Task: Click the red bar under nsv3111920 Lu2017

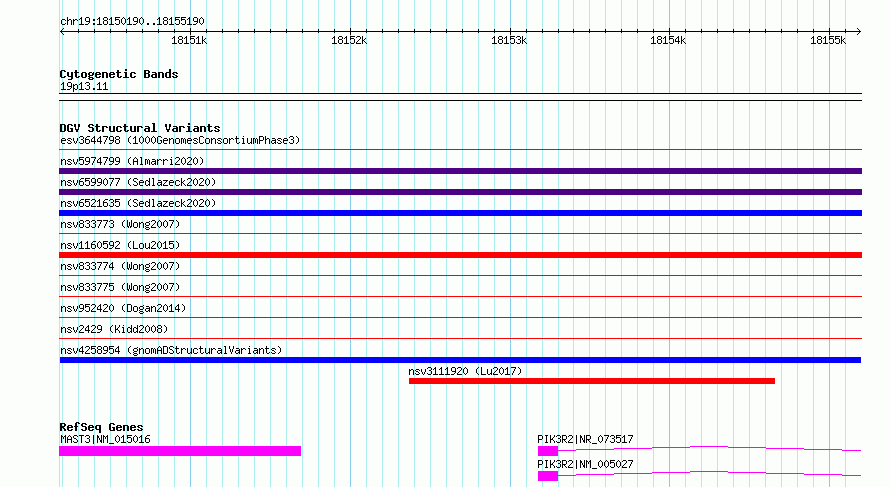Action: click(591, 381)
